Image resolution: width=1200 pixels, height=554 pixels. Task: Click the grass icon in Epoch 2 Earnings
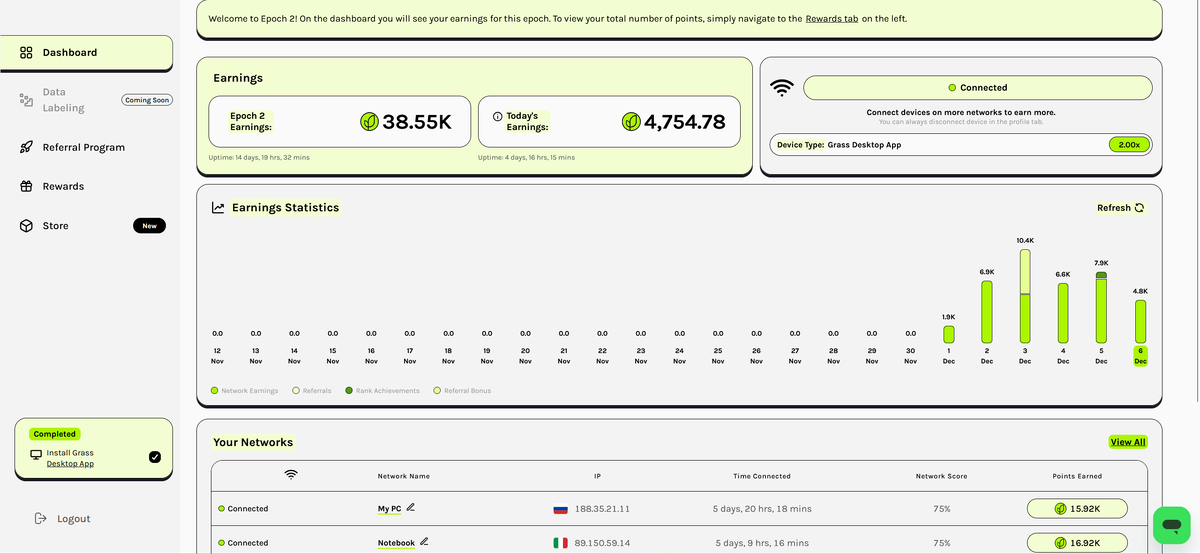[x=369, y=122]
